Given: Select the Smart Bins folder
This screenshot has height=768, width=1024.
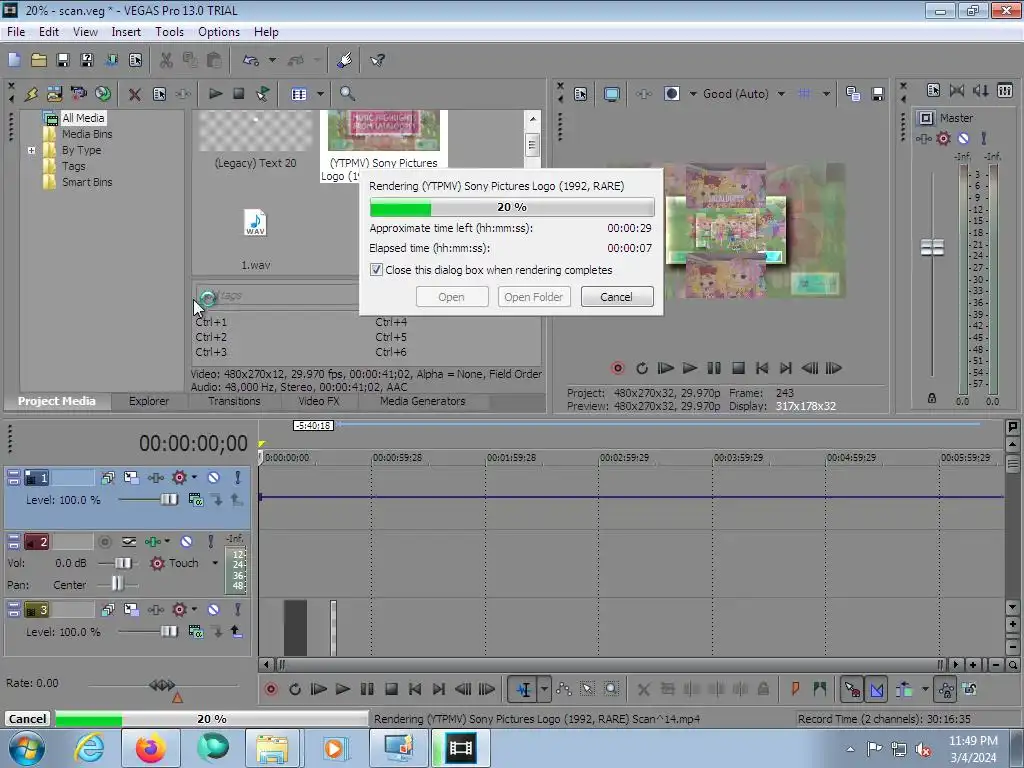Looking at the screenshot, I should click(x=87, y=182).
